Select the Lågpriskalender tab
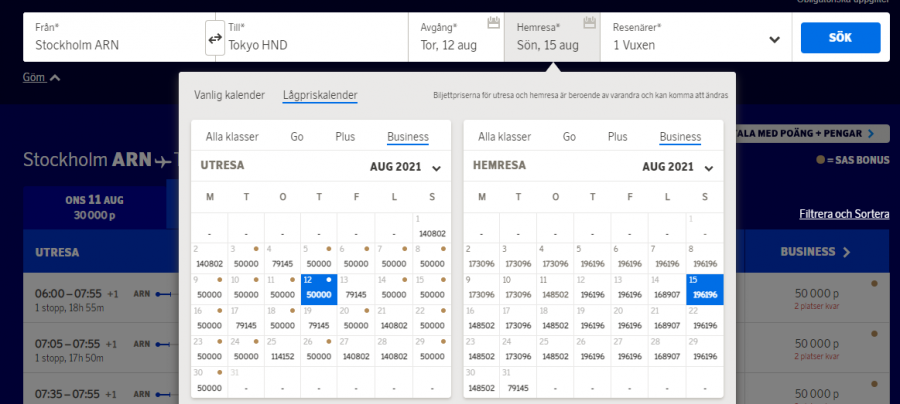This screenshot has height=404, width=900. click(319, 95)
